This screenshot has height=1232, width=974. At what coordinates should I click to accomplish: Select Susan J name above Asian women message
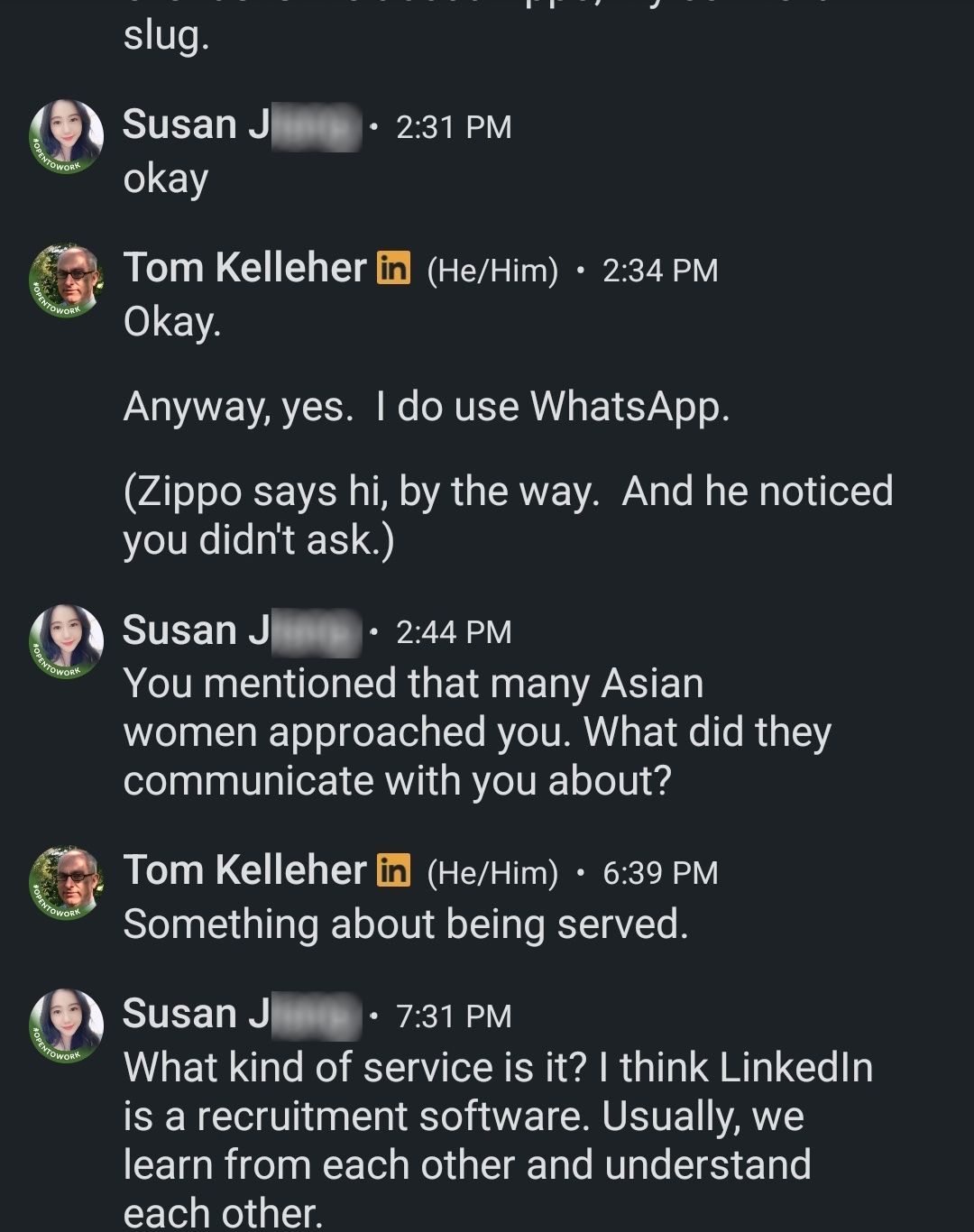(241, 630)
